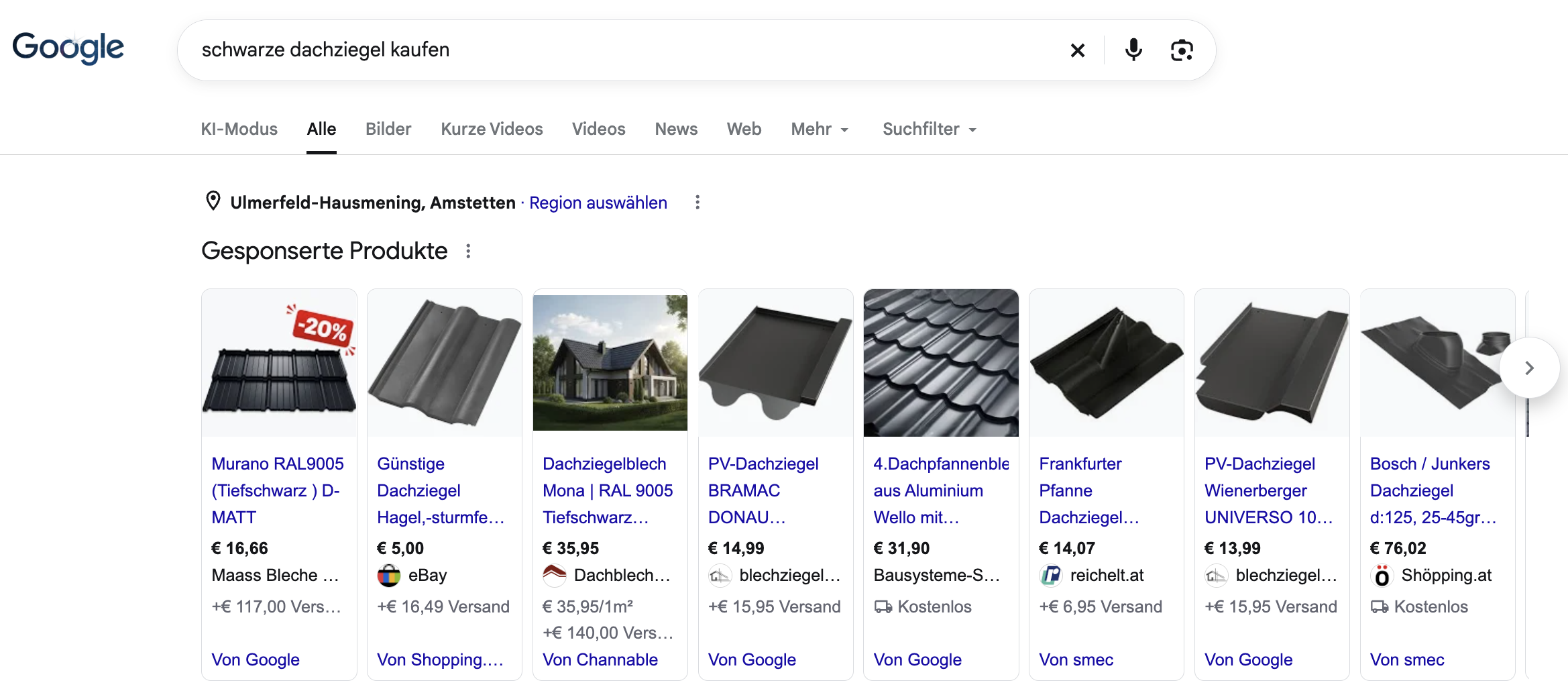The height and width of the screenshot is (695, 1568).
Task: Click the -20% discount badge on Murano
Action: (x=323, y=327)
